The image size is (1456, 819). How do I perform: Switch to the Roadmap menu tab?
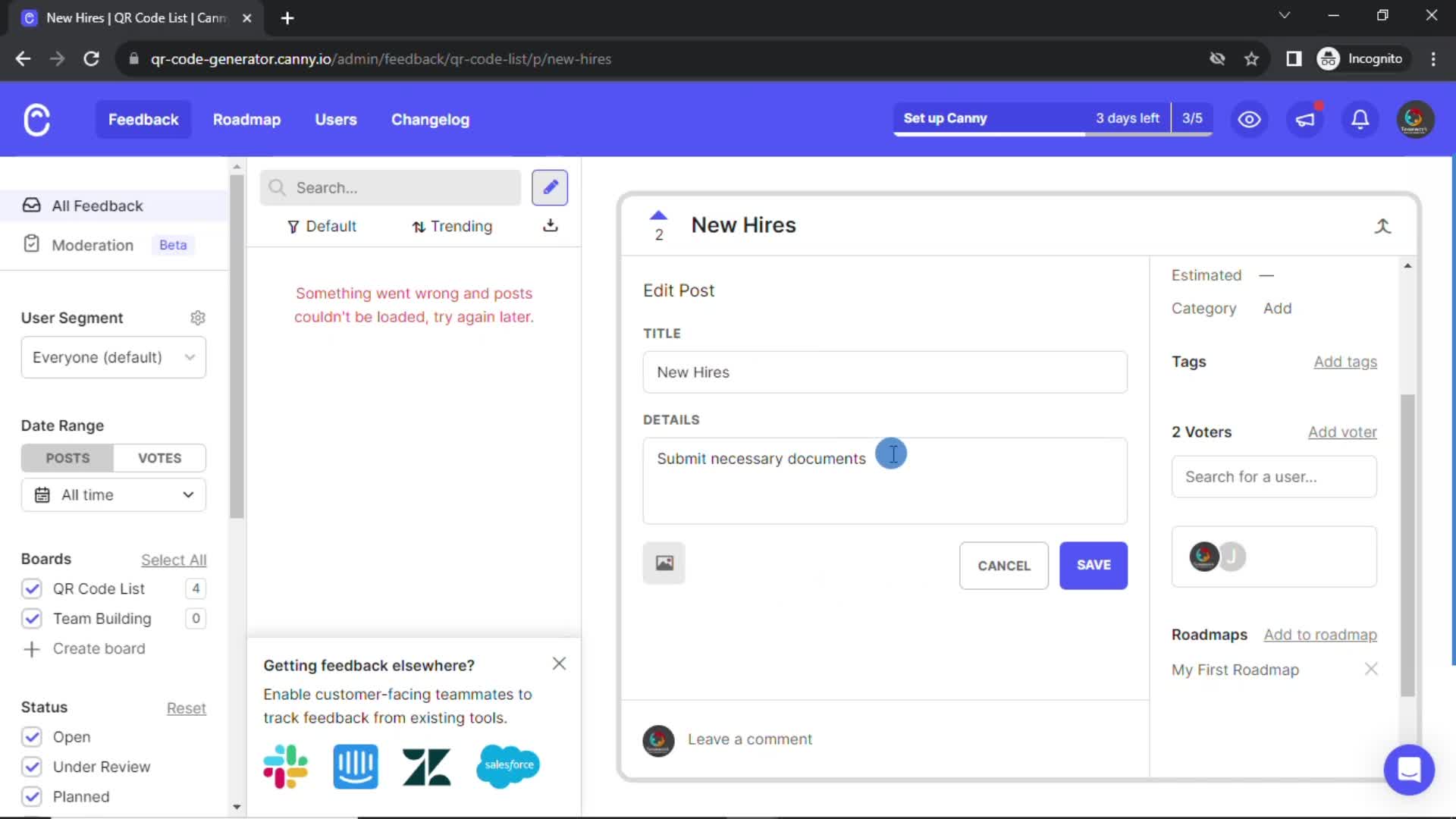click(247, 119)
